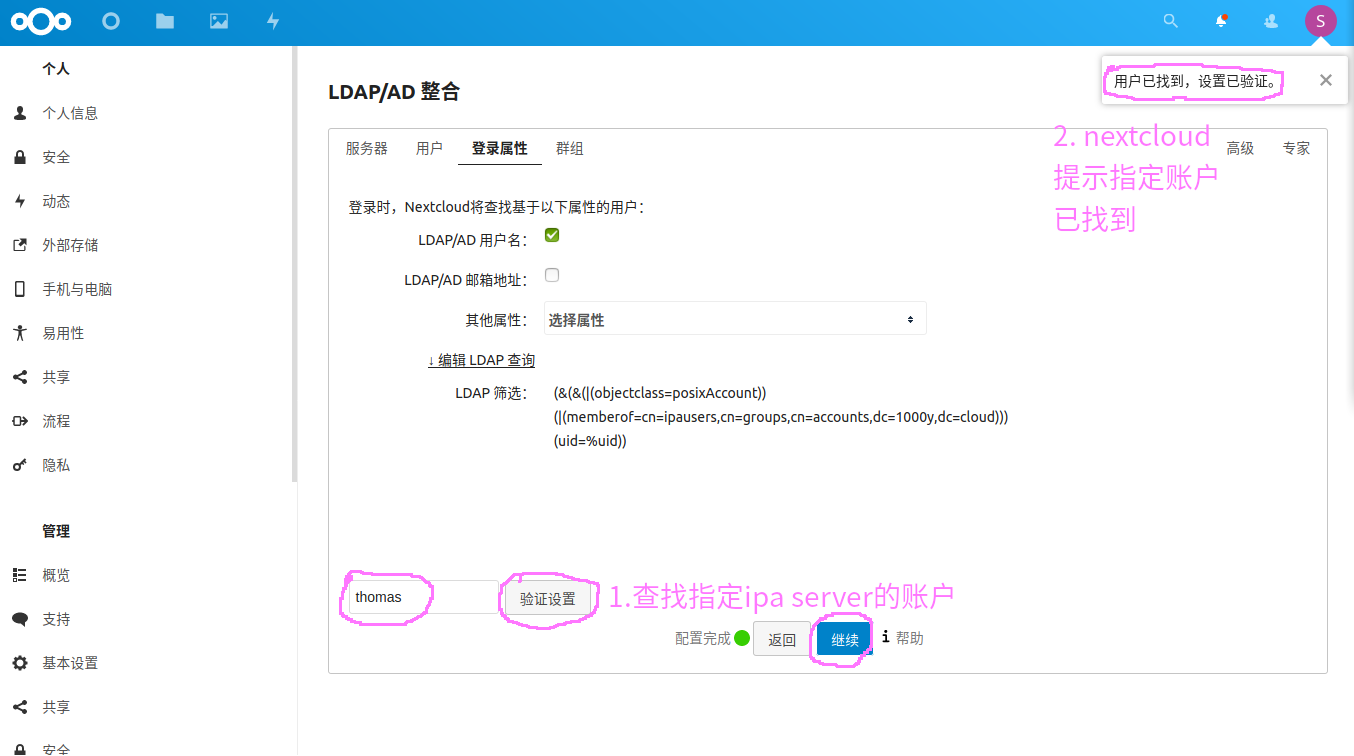The width and height of the screenshot is (1354, 756).
Task: Click the 继续 button
Action: (845, 640)
